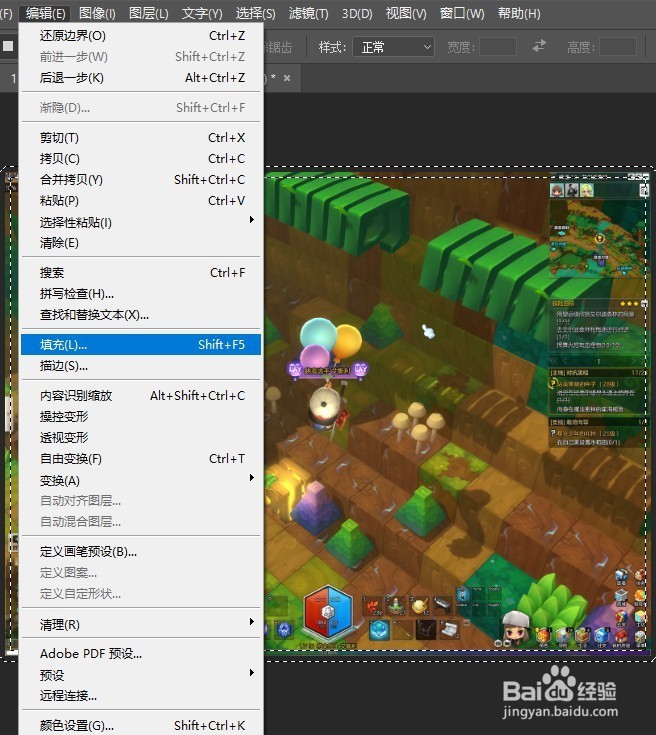The width and height of the screenshot is (656, 735).
Task: Open 拼写检查(H)... from menu
Action: tap(141, 293)
